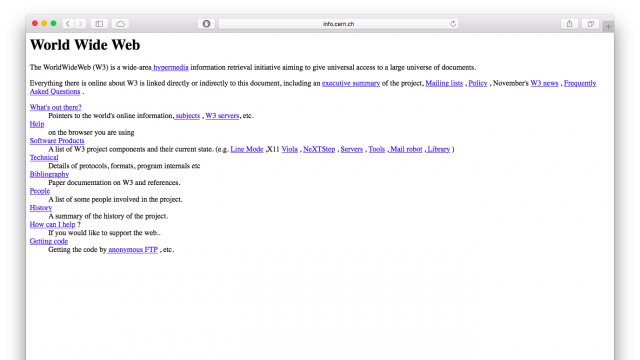Viewport: 640px width, 360px height.
Task: Click the Help link
Action: click(x=37, y=124)
